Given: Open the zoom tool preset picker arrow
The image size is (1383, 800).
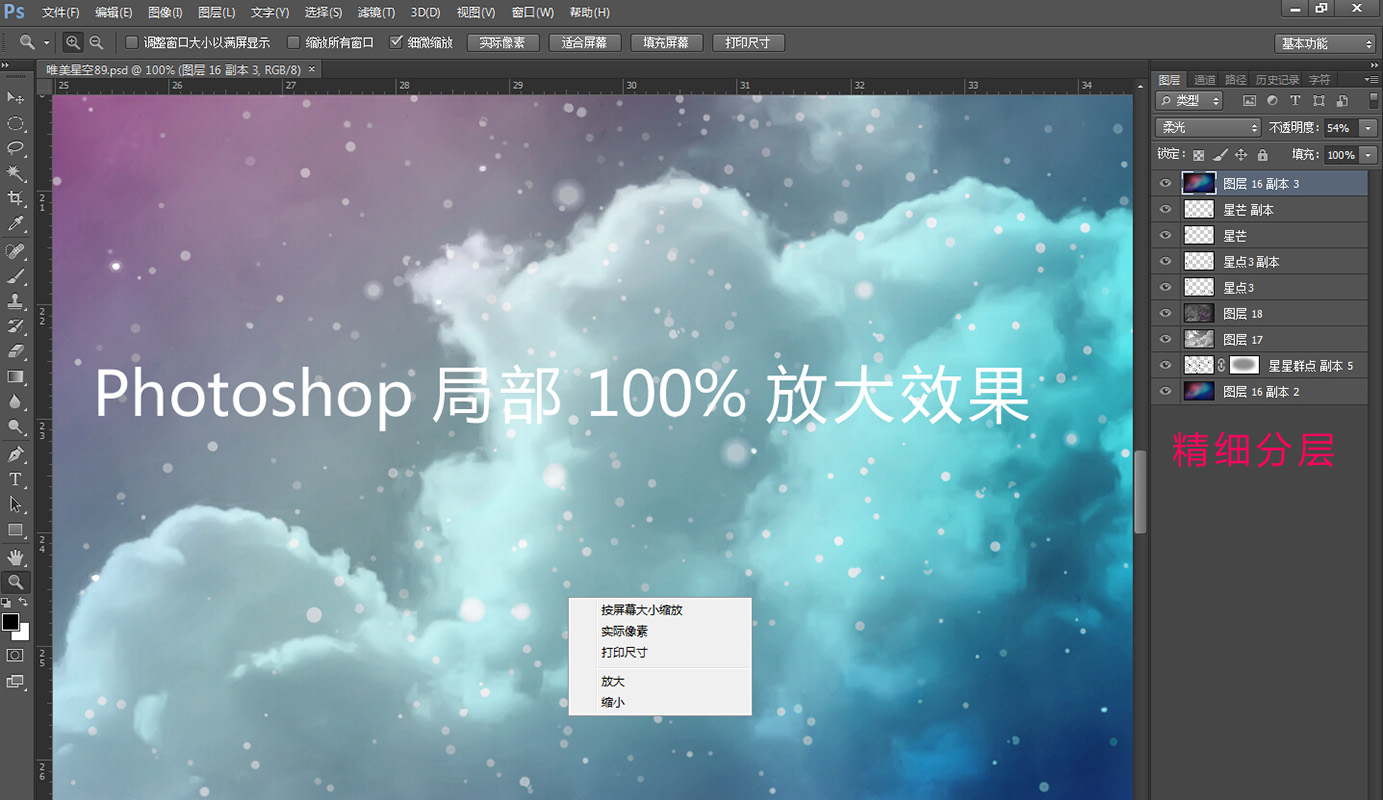Looking at the screenshot, I should 47,43.
